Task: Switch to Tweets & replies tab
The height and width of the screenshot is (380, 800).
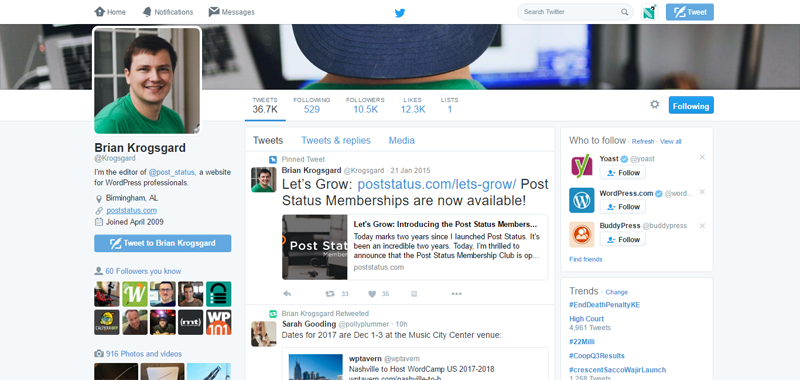Action: tap(336, 140)
